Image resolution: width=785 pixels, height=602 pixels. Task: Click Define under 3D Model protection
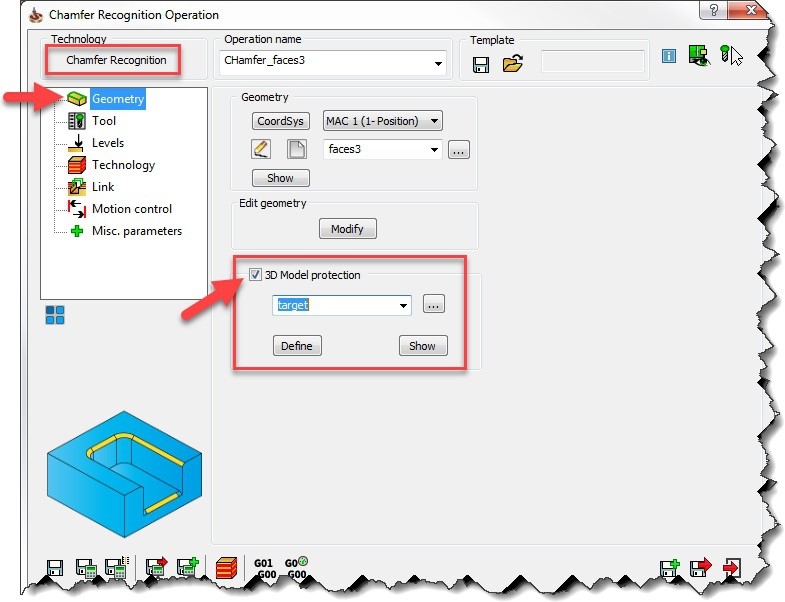coord(297,346)
